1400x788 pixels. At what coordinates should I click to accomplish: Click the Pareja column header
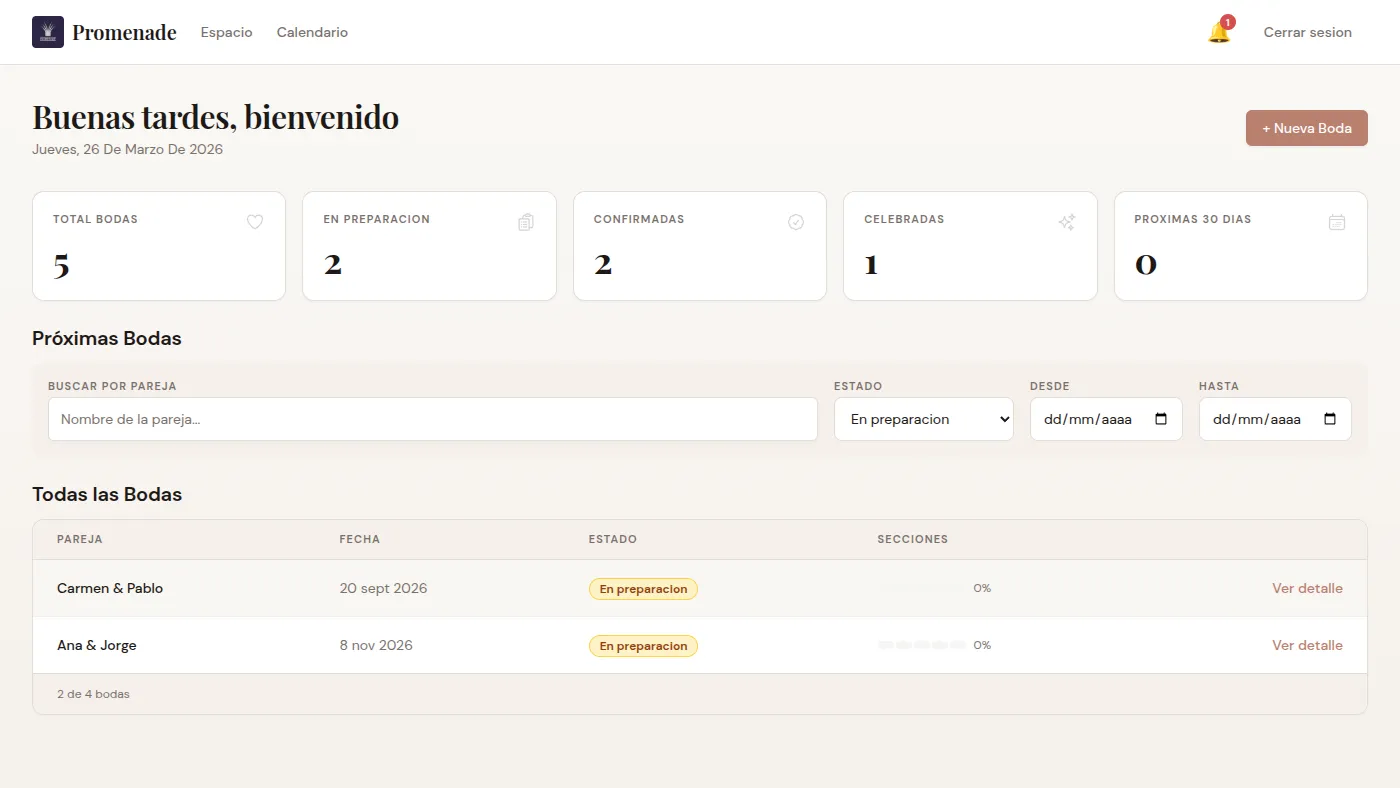(x=80, y=539)
